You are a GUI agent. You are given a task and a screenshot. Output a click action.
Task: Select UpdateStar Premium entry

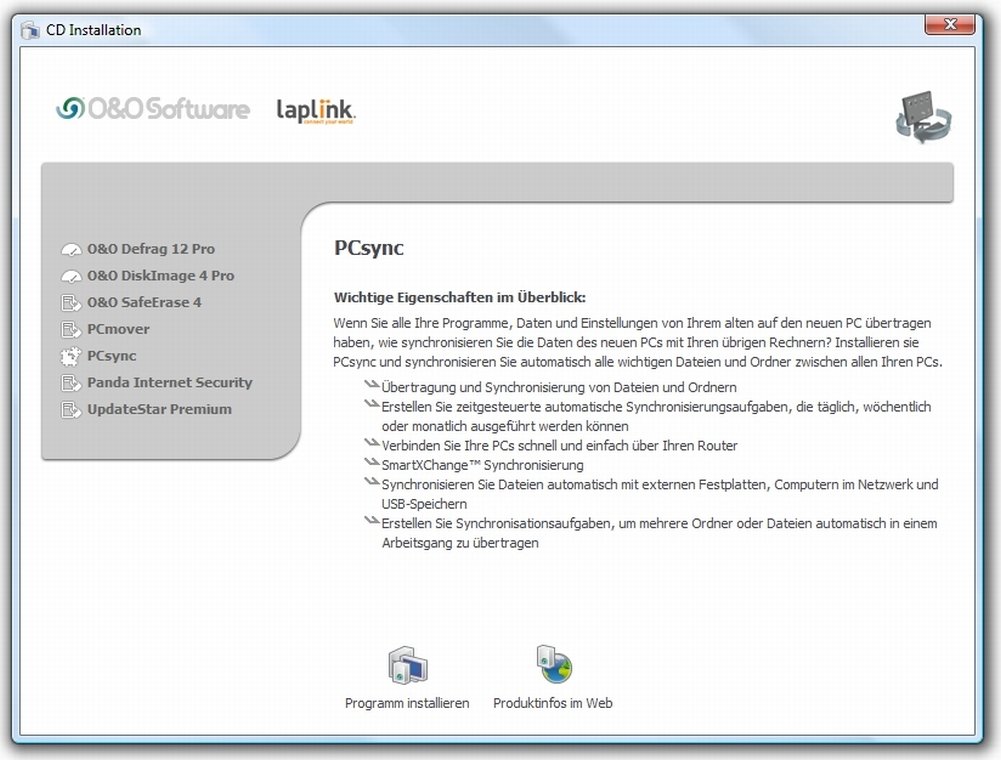click(160, 410)
